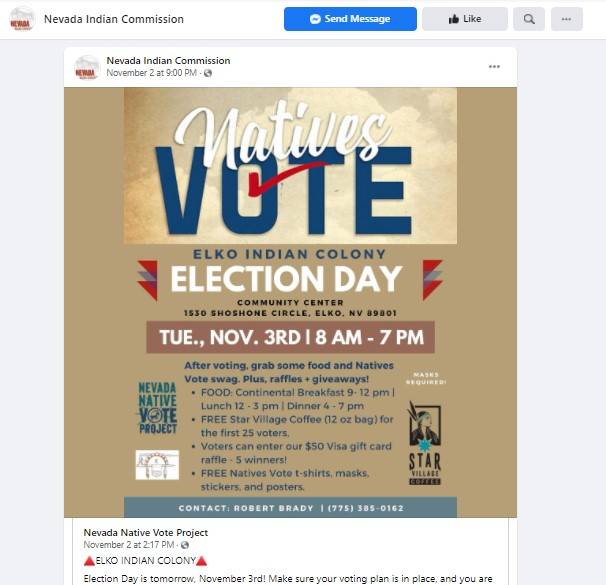Screen dimensions: 606x585
Task: Click the November 2 at 9:00 PM timestamp
Action: point(151,73)
